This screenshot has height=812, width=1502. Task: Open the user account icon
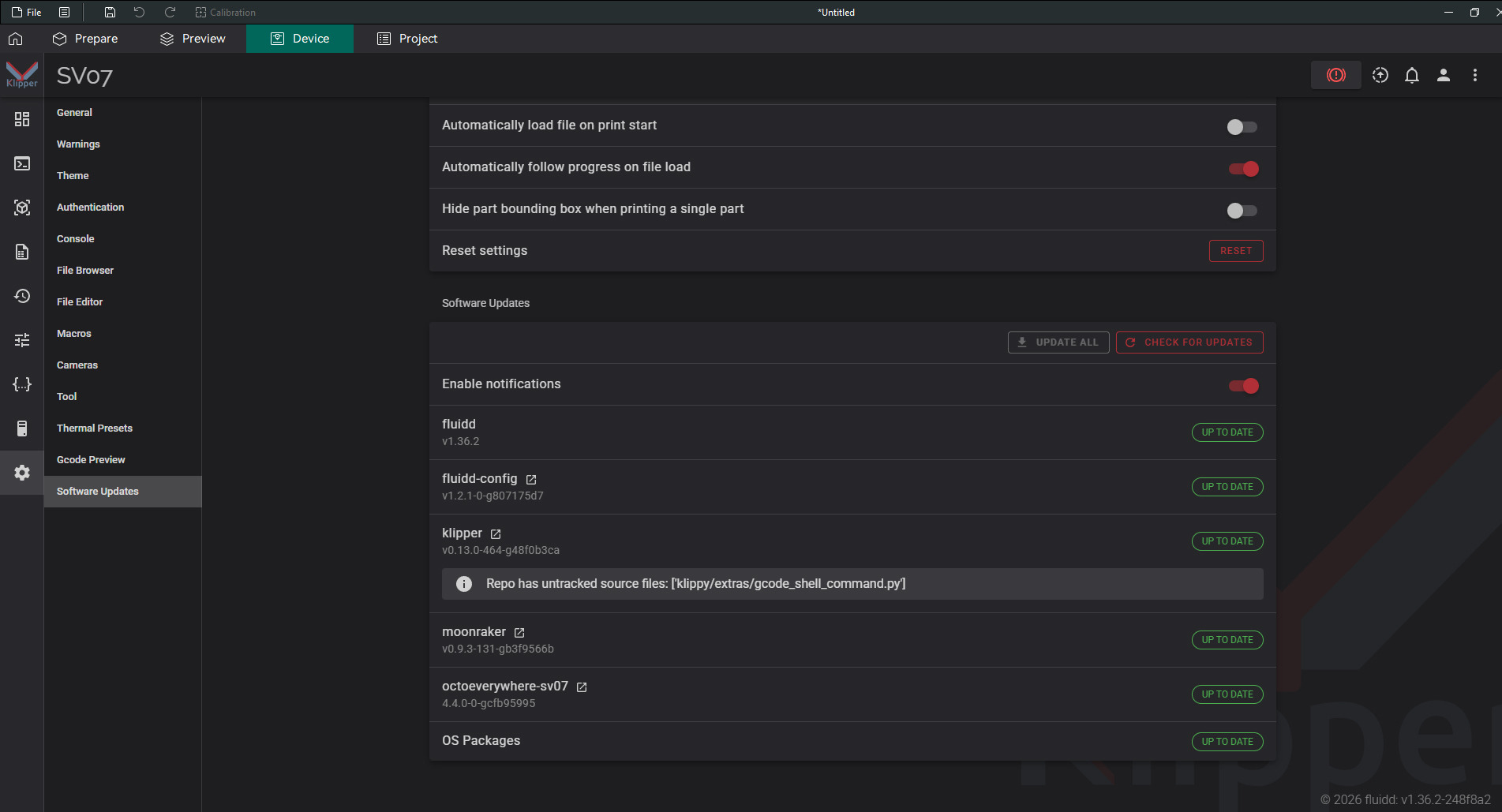pos(1443,75)
